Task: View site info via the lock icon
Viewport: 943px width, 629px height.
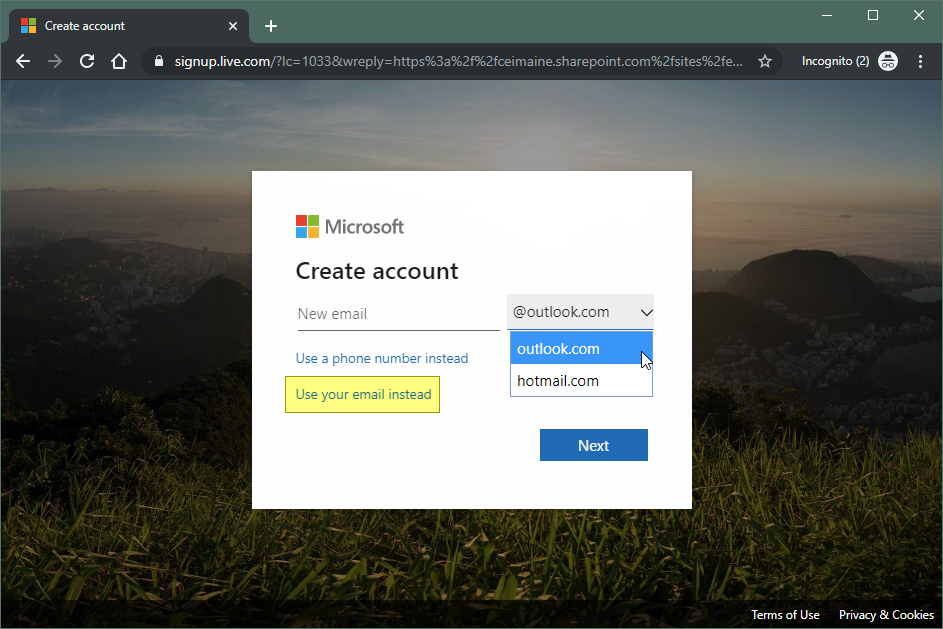Action: click(x=159, y=61)
